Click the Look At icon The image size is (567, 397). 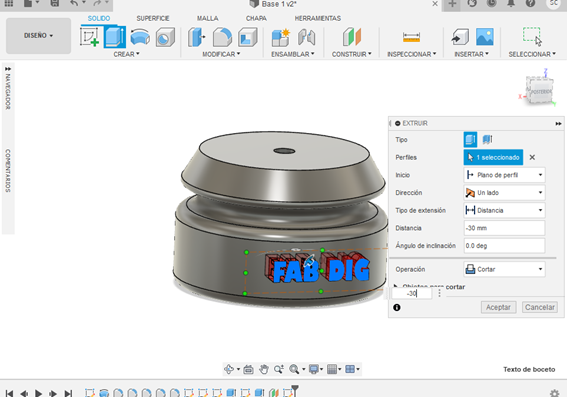248,369
